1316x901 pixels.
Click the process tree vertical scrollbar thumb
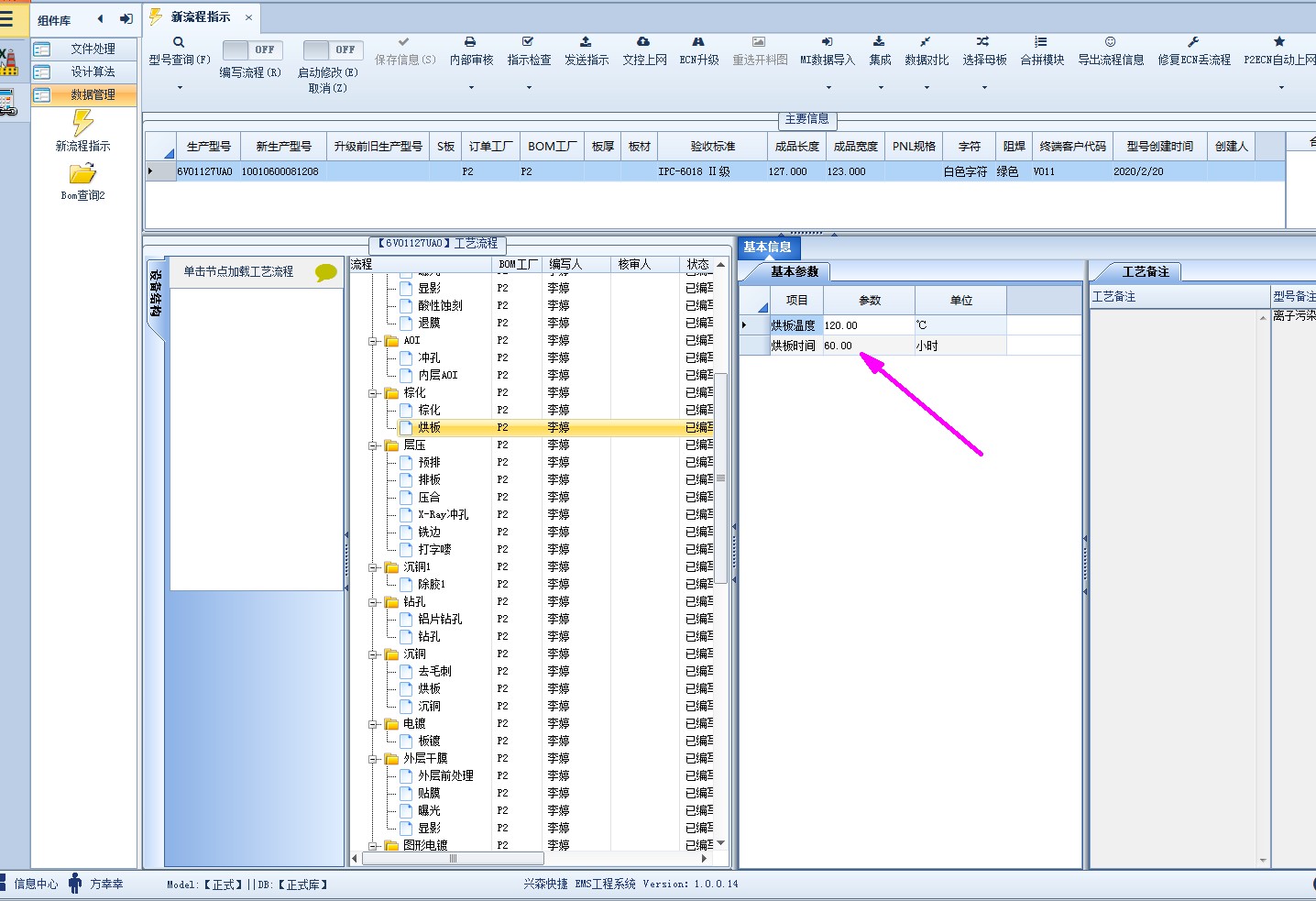721,478
